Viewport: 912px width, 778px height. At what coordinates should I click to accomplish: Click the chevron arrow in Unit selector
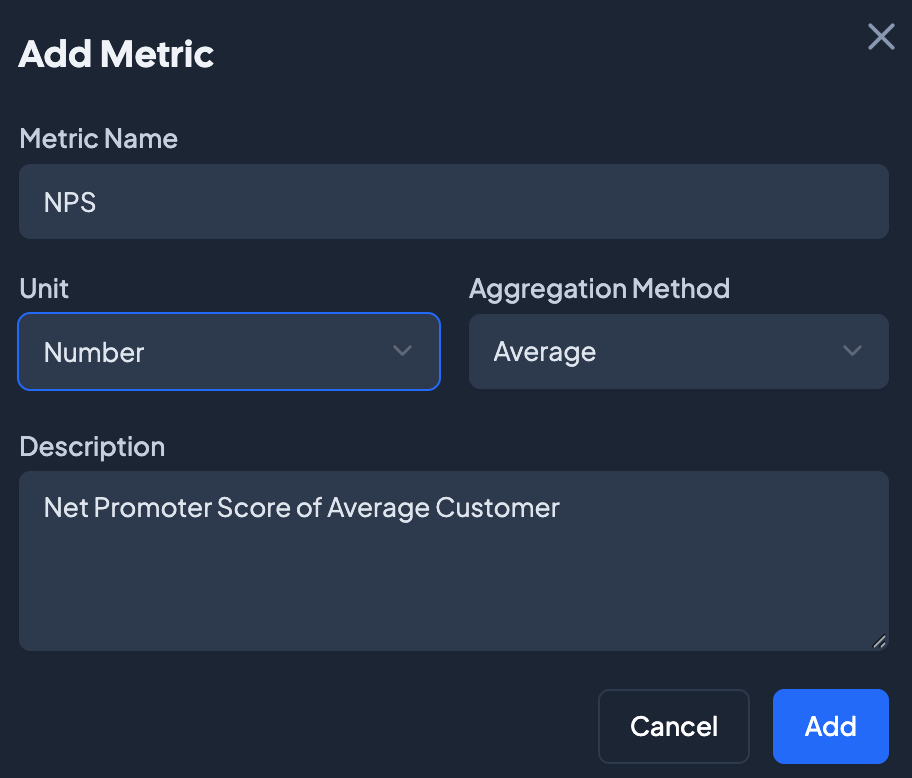click(402, 351)
